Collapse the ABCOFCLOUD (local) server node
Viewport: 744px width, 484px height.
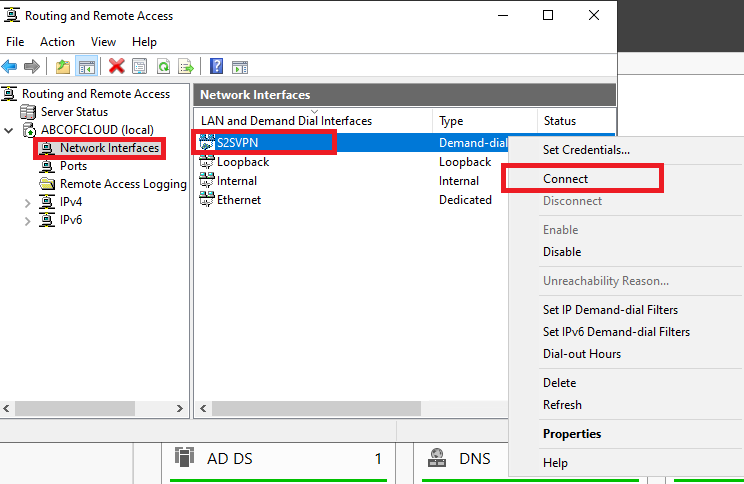[x=9, y=130]
